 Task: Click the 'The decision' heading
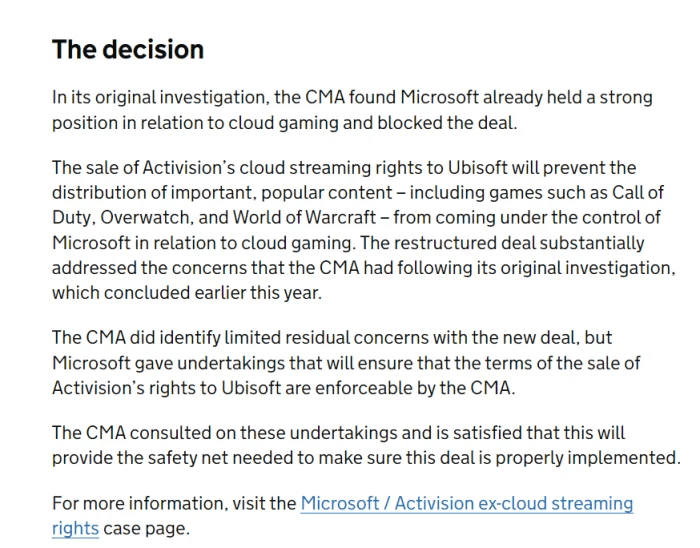click(x=127, y=50)
